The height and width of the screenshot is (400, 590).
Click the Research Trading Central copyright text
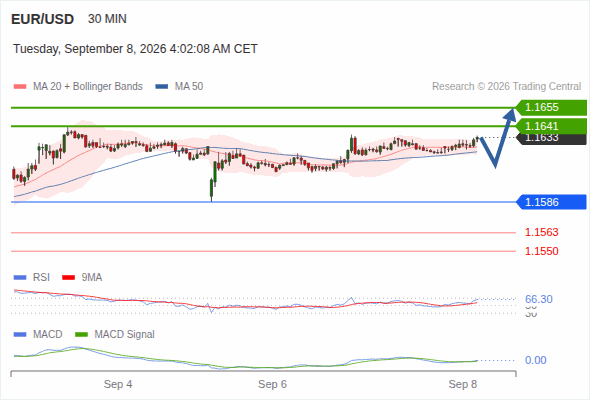[506, 87]
